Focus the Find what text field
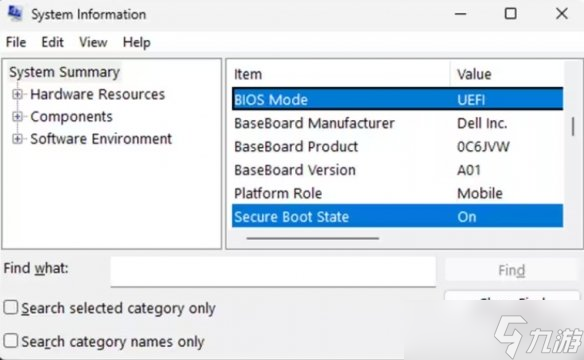The width and height of the screenshot is (584, 360). click(x=273, y=272)
